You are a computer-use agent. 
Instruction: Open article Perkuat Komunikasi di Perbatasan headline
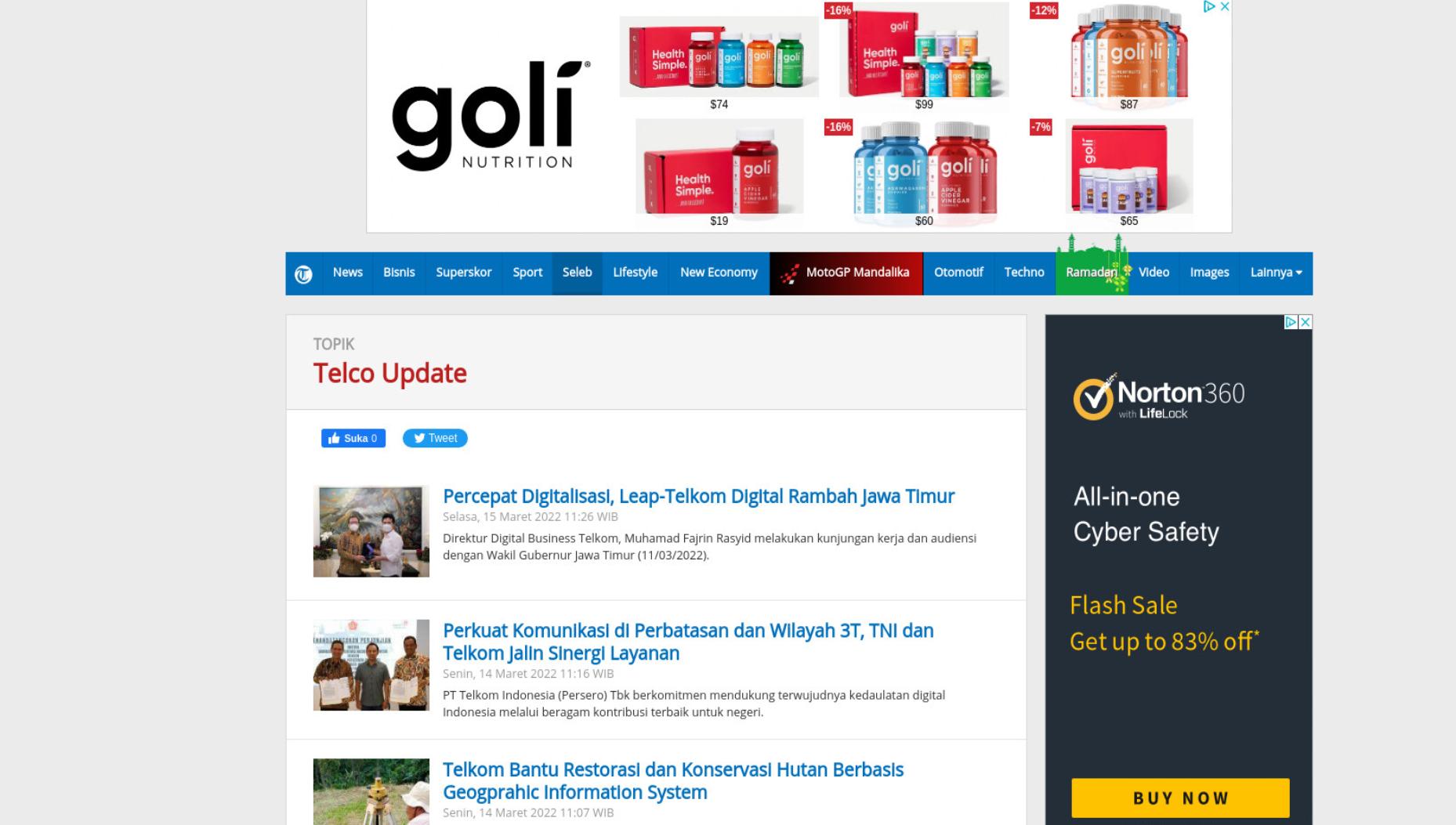tap(688, 642)
